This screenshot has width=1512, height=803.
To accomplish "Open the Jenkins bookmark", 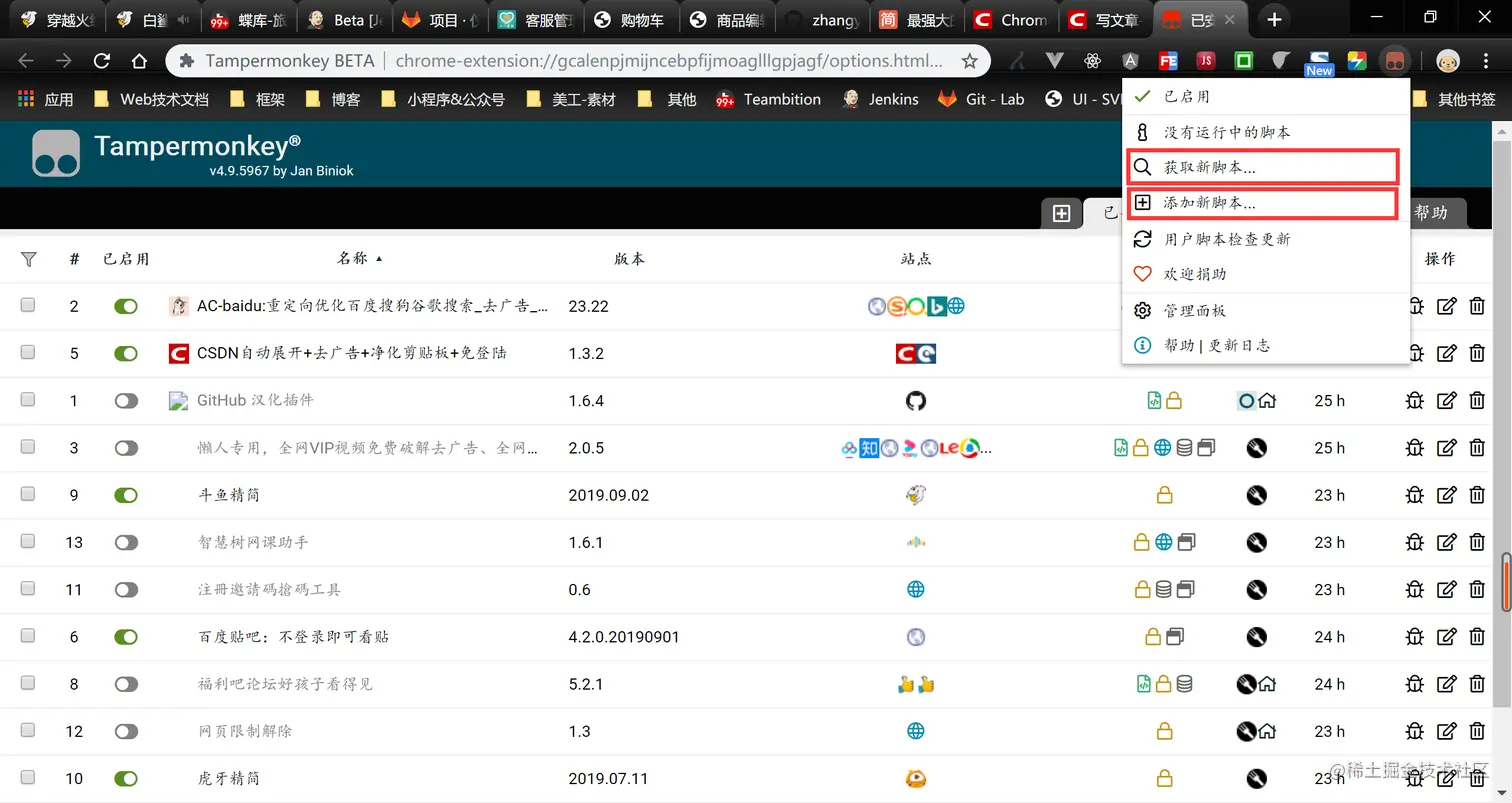I will (x=880, y=99).
